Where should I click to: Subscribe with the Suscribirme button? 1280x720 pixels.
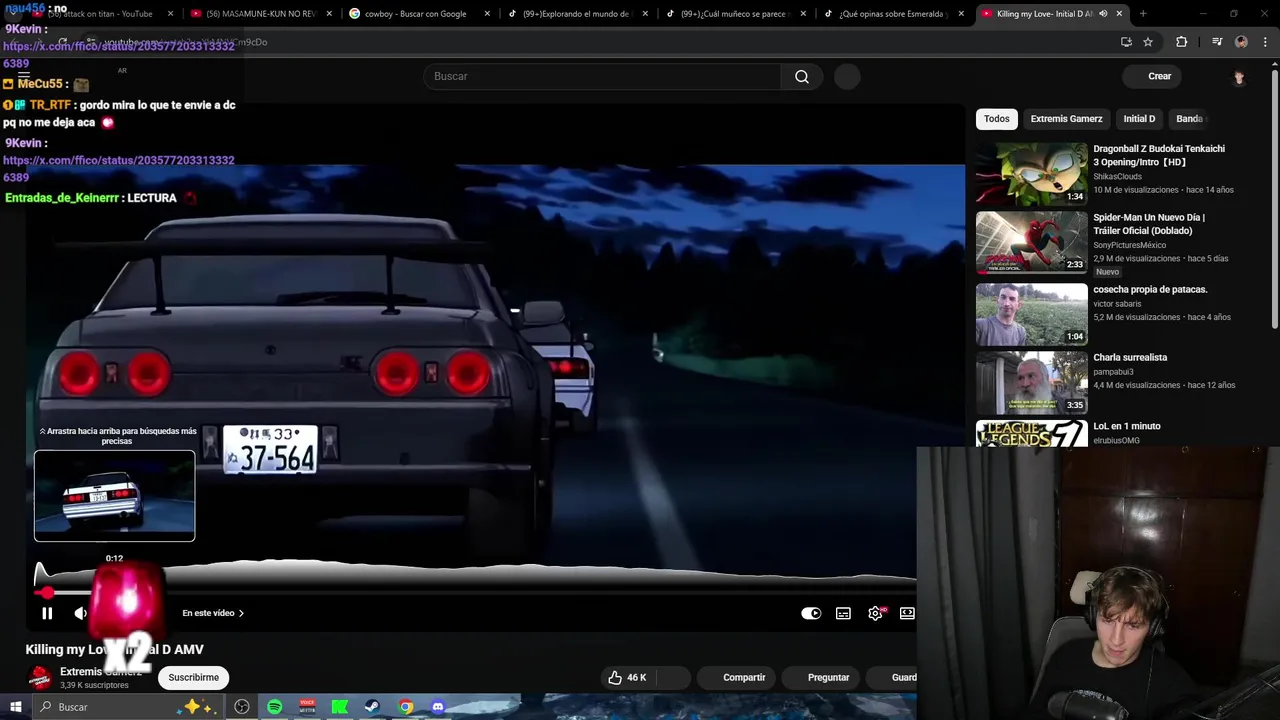[193, 677]
